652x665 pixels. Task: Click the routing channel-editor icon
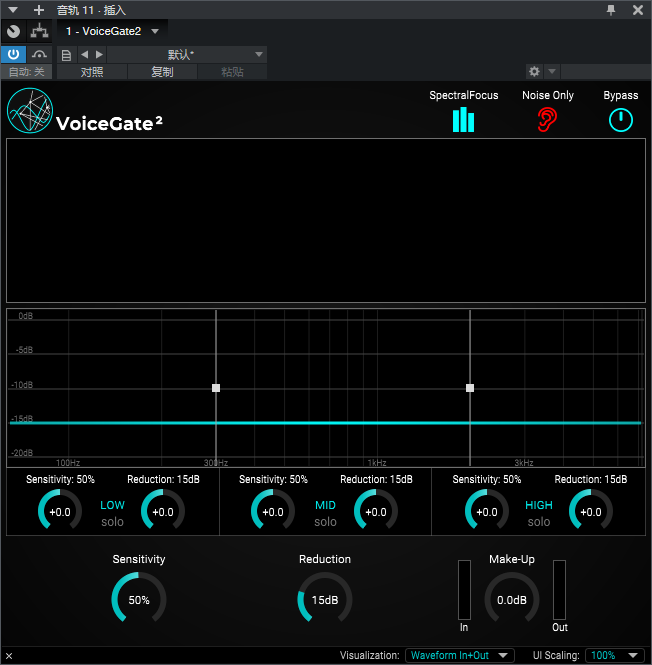pyautogui.click(x=39, y=31)
